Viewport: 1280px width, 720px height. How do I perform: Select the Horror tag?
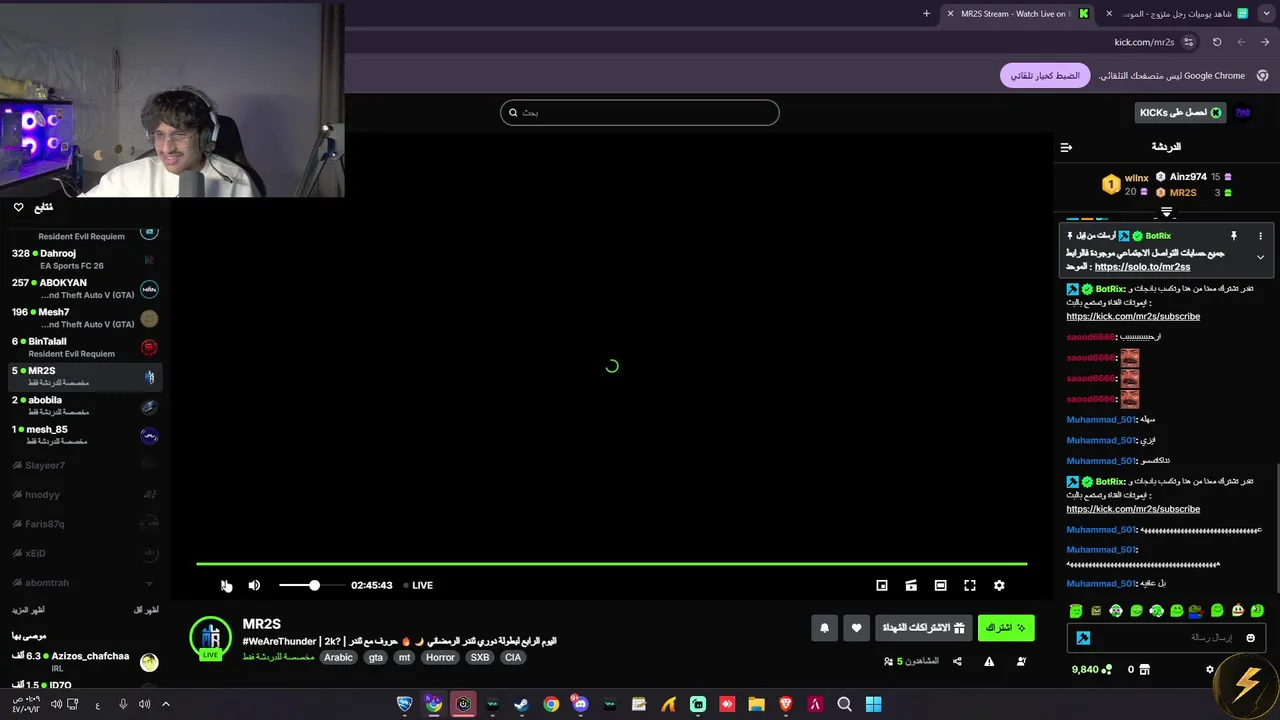440,657
